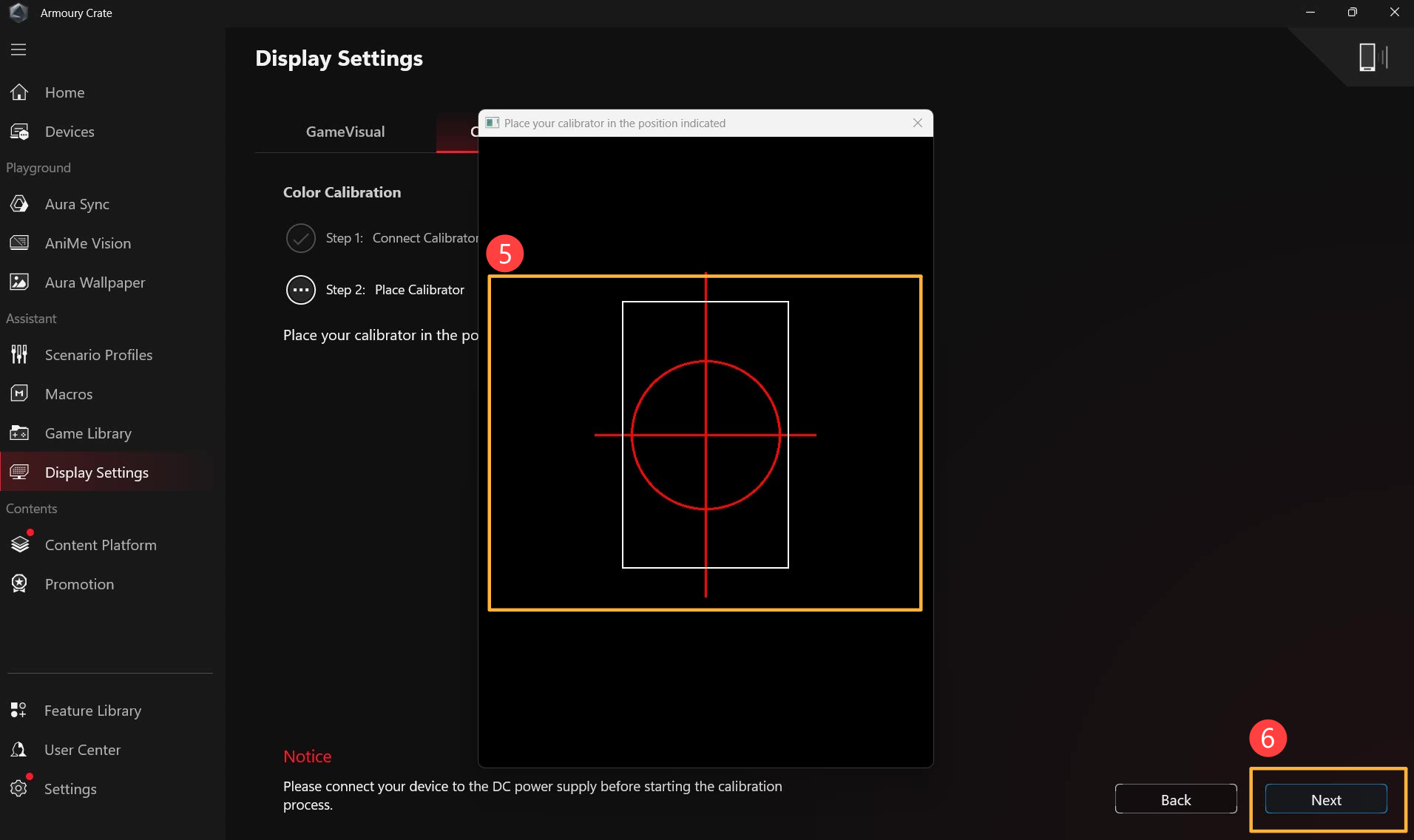This screenshot has width=1414, height=840.
Task: Click the Back button
Action: click(1175, 799)
